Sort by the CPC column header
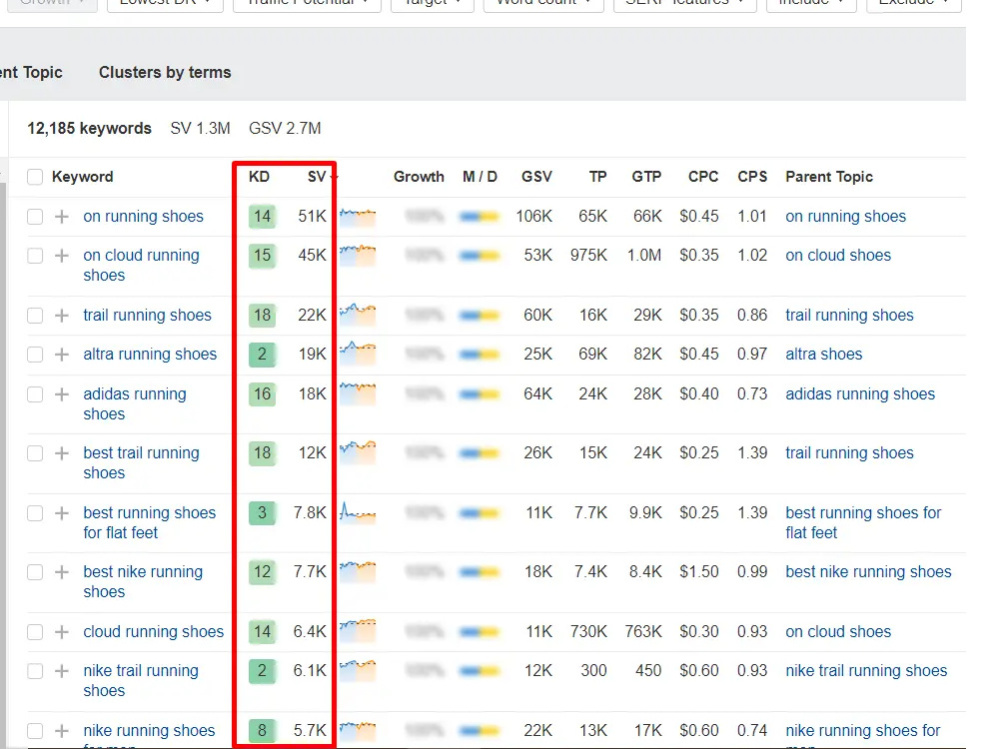 (703, 177)
